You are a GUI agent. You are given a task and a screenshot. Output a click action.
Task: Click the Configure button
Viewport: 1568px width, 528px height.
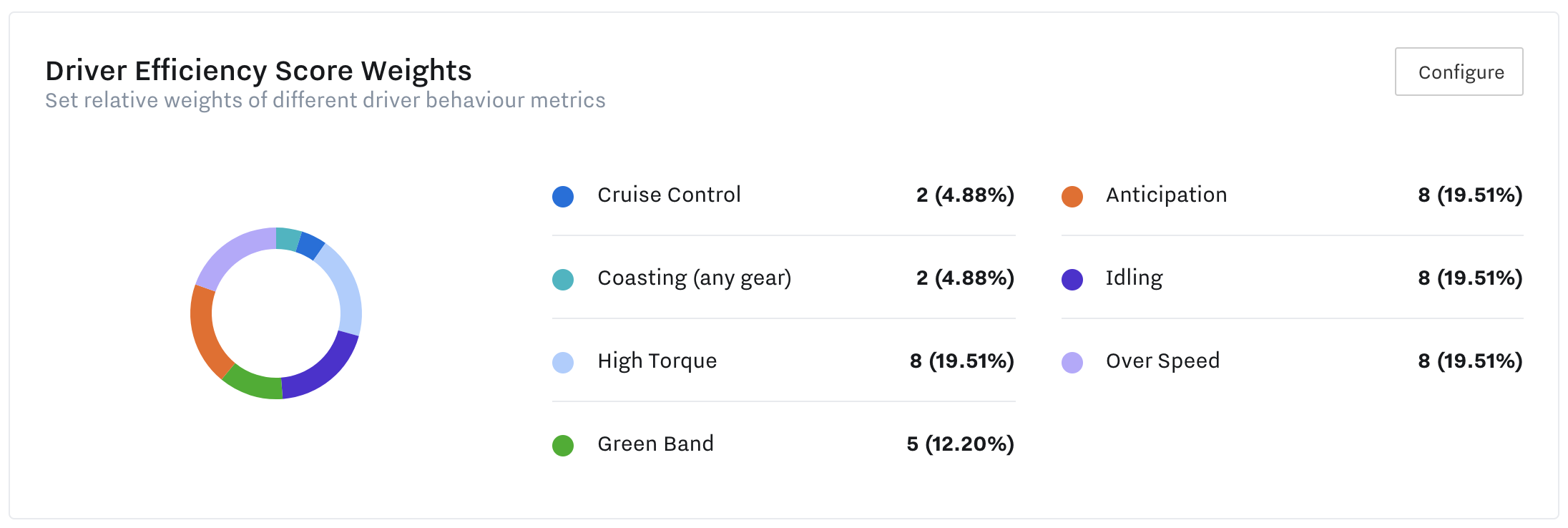1459,72
